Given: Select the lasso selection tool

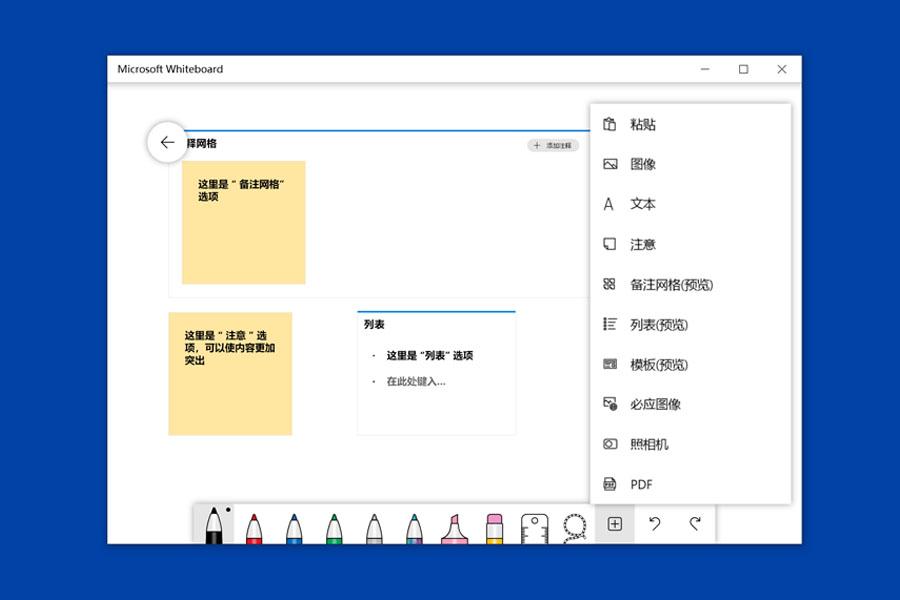Looking at the screenshot, I should click(x=575, y=528).
